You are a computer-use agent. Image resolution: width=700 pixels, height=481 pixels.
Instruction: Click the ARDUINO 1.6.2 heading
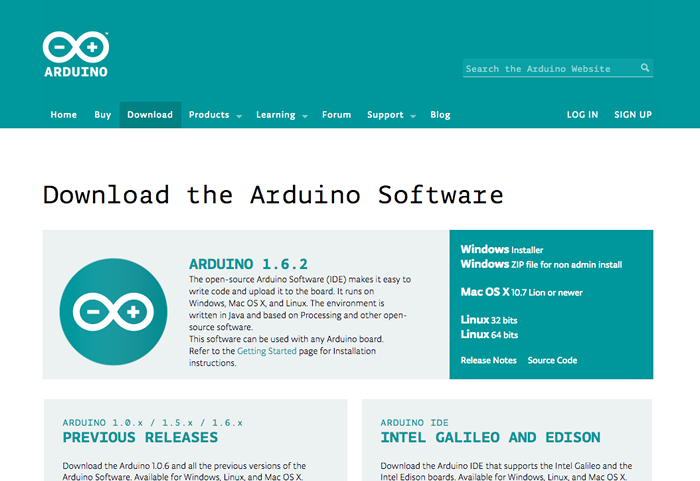(x=248, y=264)
